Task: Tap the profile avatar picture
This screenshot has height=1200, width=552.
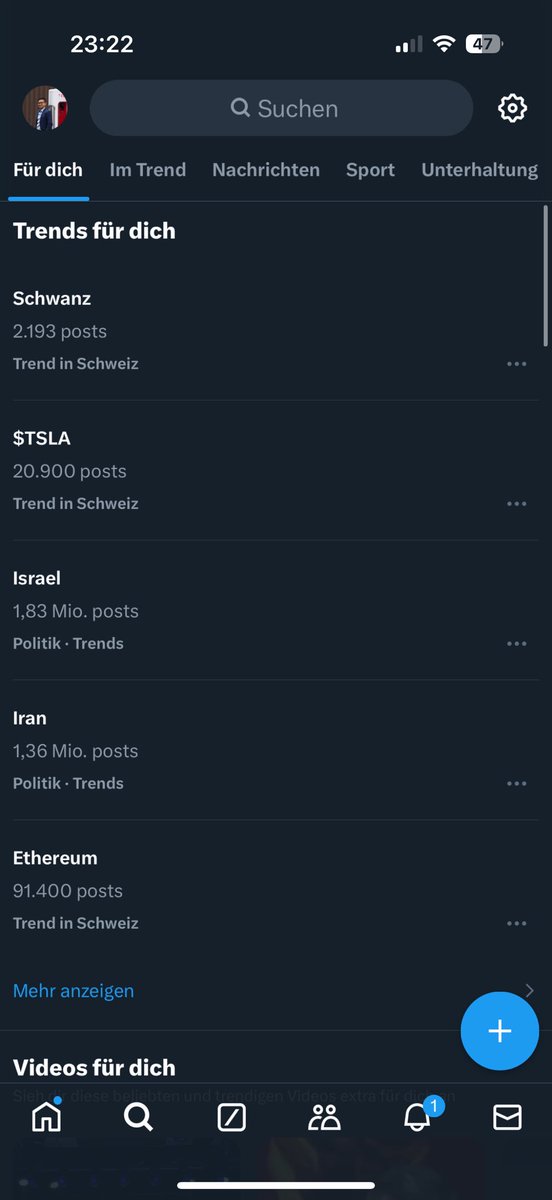Action: click(x=45, y=108)
